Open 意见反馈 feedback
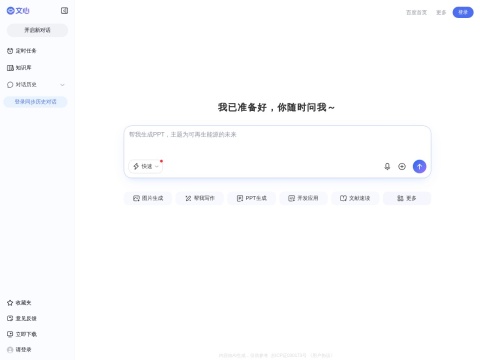The width and height of the screenshot is (480, 360). pyautogui.click(x=22, y=318)
